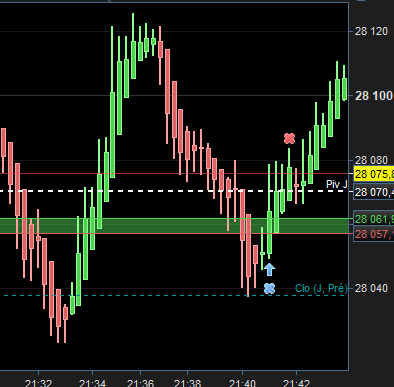
Task: Click the 28 040 price axis label
Action: (x=371, y=288)
